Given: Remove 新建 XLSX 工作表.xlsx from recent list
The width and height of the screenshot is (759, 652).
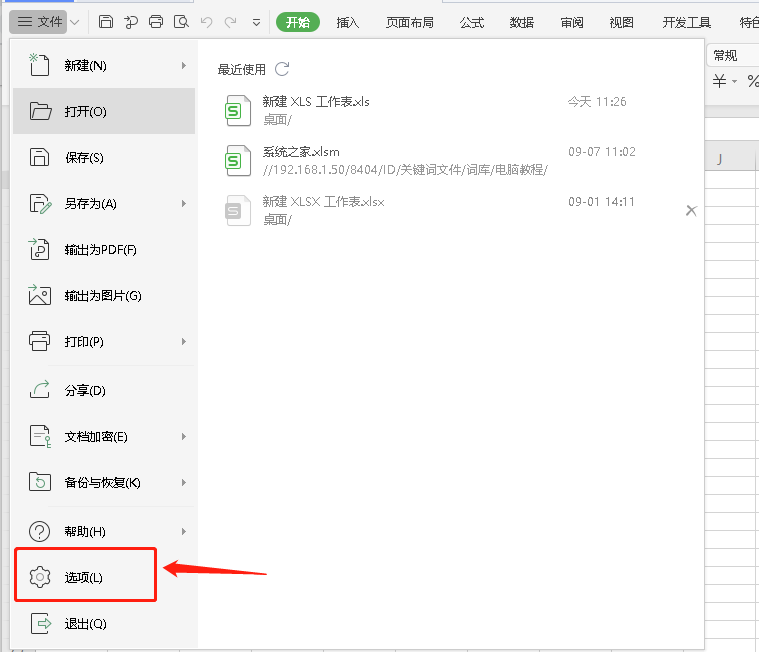Looking at the screenshot, I should 691,211.
